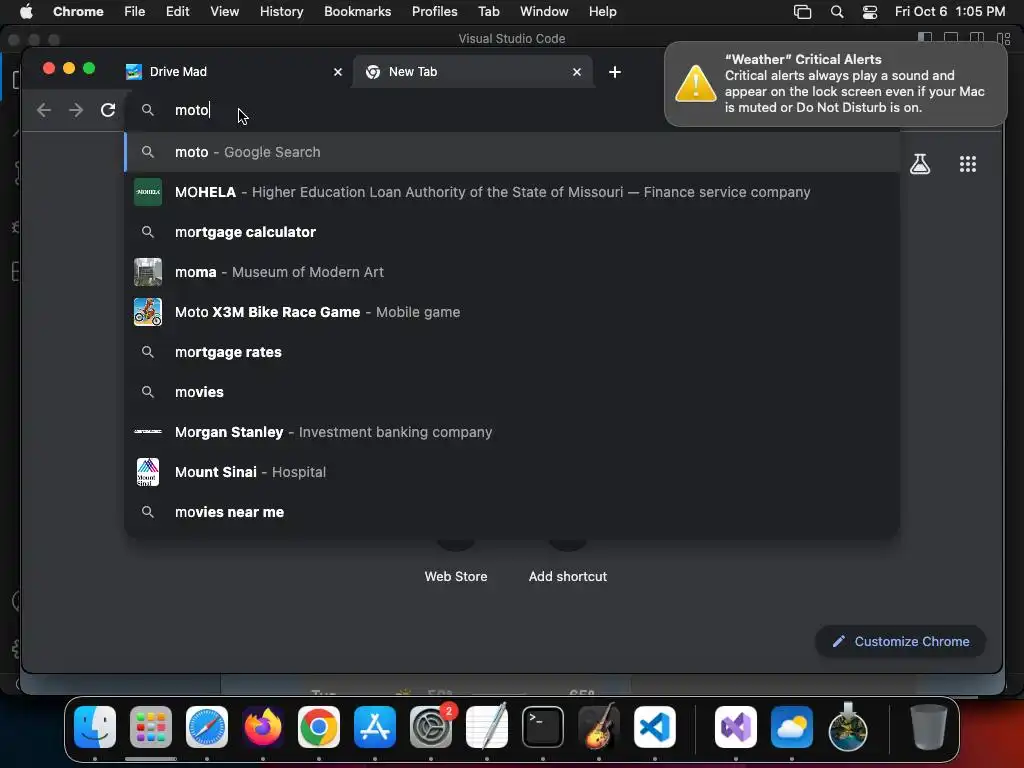Open the Profiles menu
The height and width of the screenshot is (768, 1024).
434,11
